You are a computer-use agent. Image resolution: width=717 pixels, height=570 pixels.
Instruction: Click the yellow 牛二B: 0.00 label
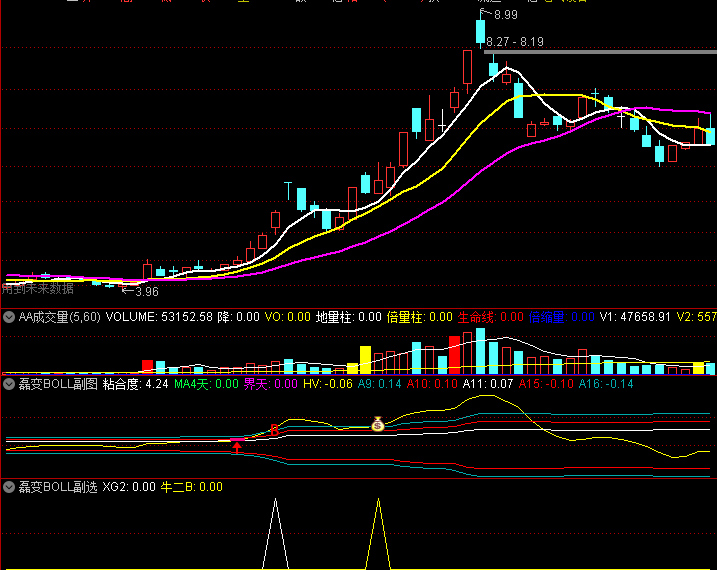tap(192, 487)
